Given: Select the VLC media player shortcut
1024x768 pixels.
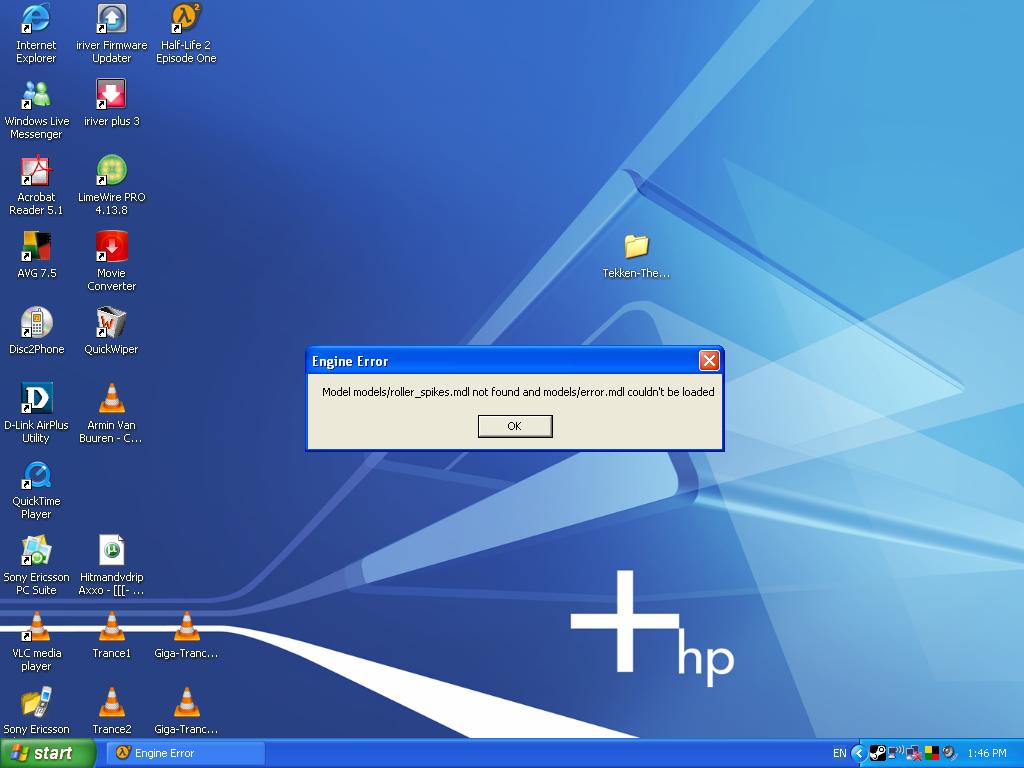Looking at the screenshot, I should pyautogui.click(x=36, y=642).
